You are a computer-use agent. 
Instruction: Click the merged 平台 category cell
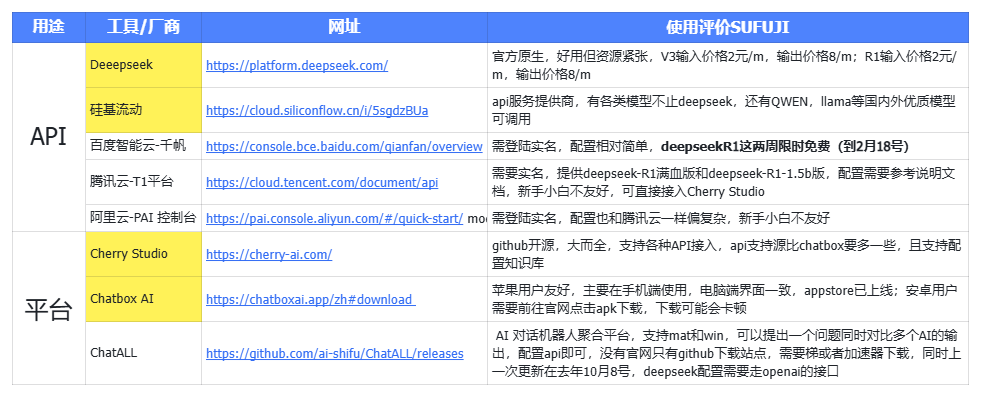coord(49,308)
